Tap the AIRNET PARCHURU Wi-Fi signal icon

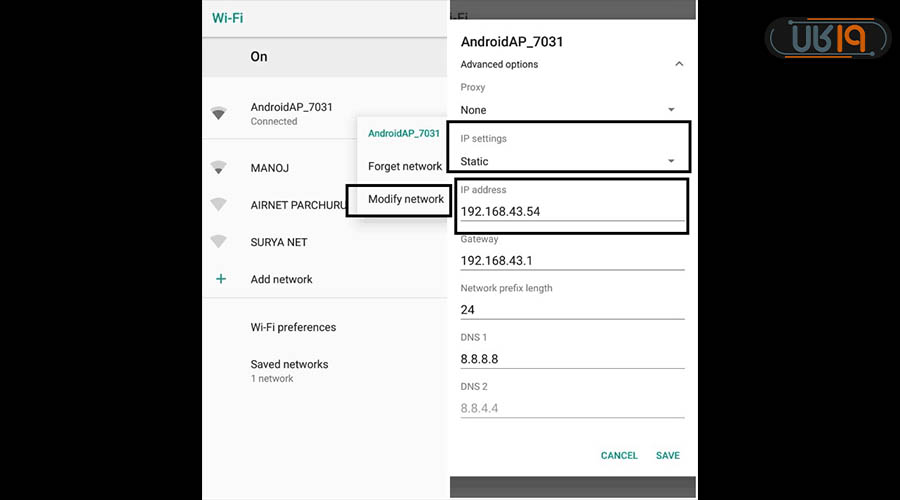tap(218, 205)
